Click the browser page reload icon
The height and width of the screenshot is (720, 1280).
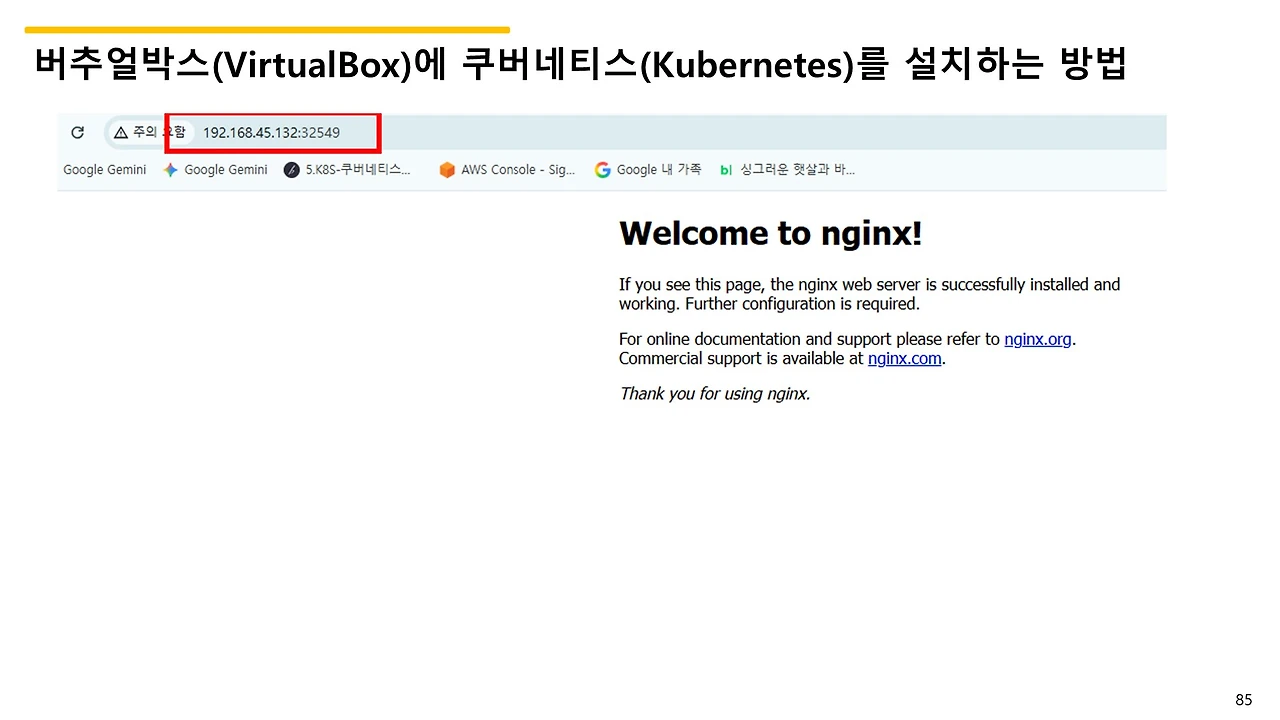[77, 132]
